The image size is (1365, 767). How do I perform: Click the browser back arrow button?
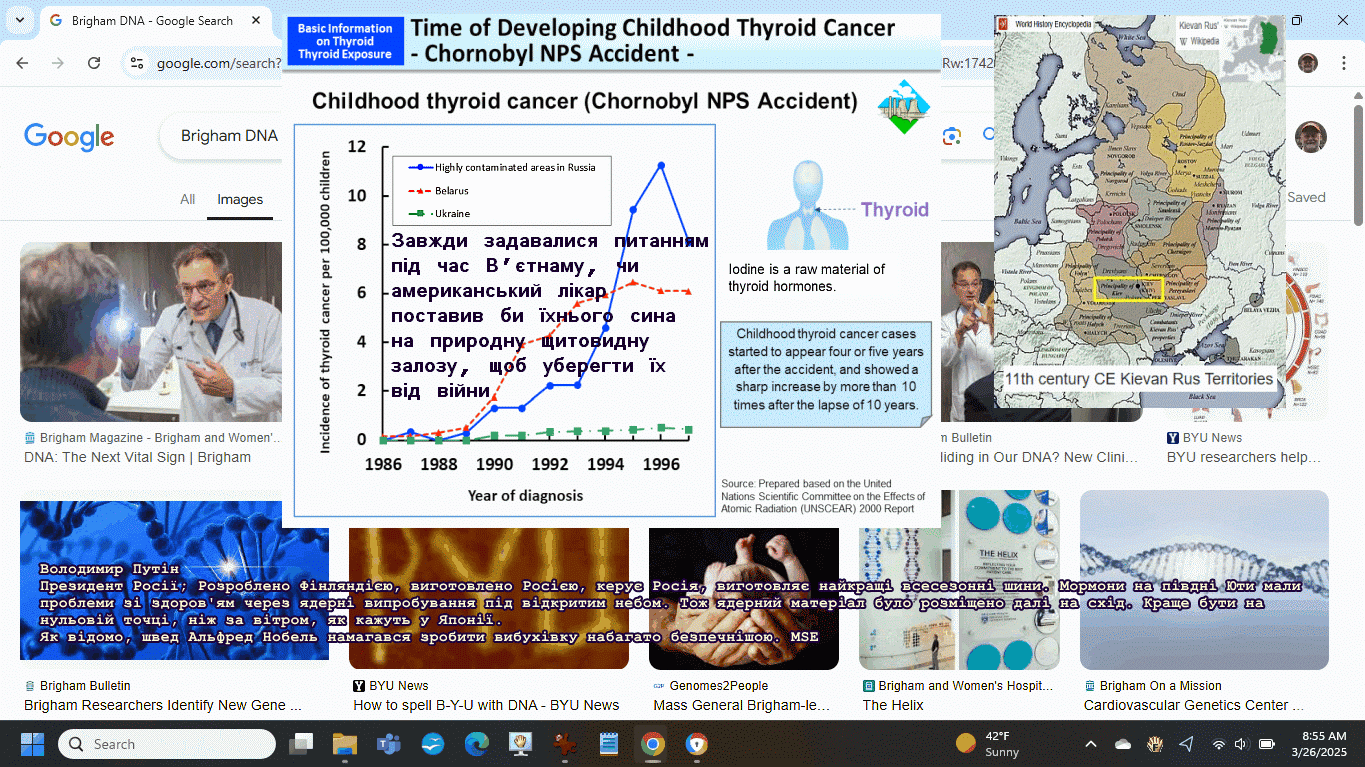(x=22, y=63)
